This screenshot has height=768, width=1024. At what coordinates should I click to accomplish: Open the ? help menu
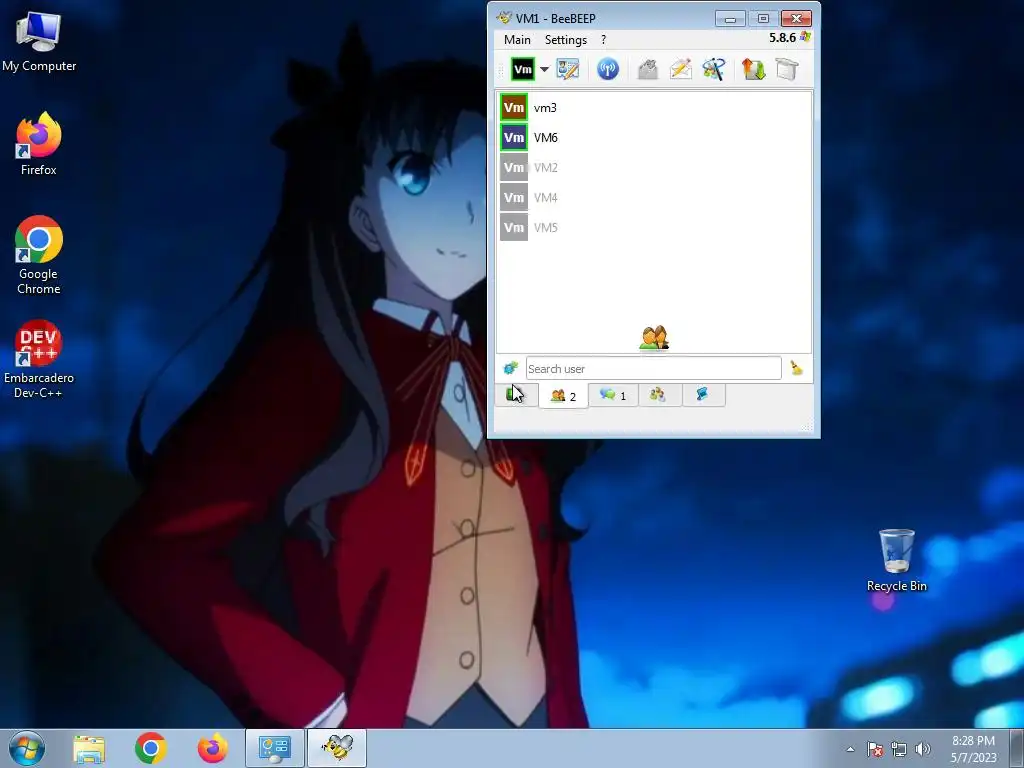[x=603, y=40]
